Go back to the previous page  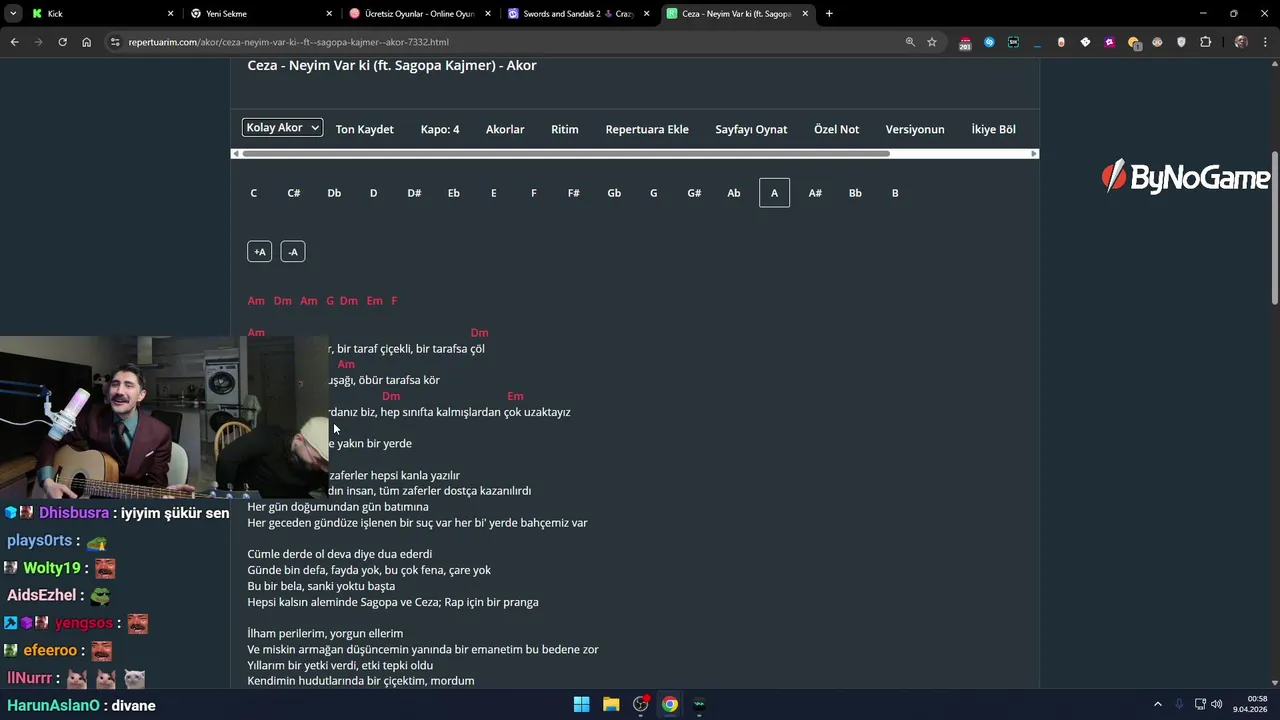click(14, 42)
